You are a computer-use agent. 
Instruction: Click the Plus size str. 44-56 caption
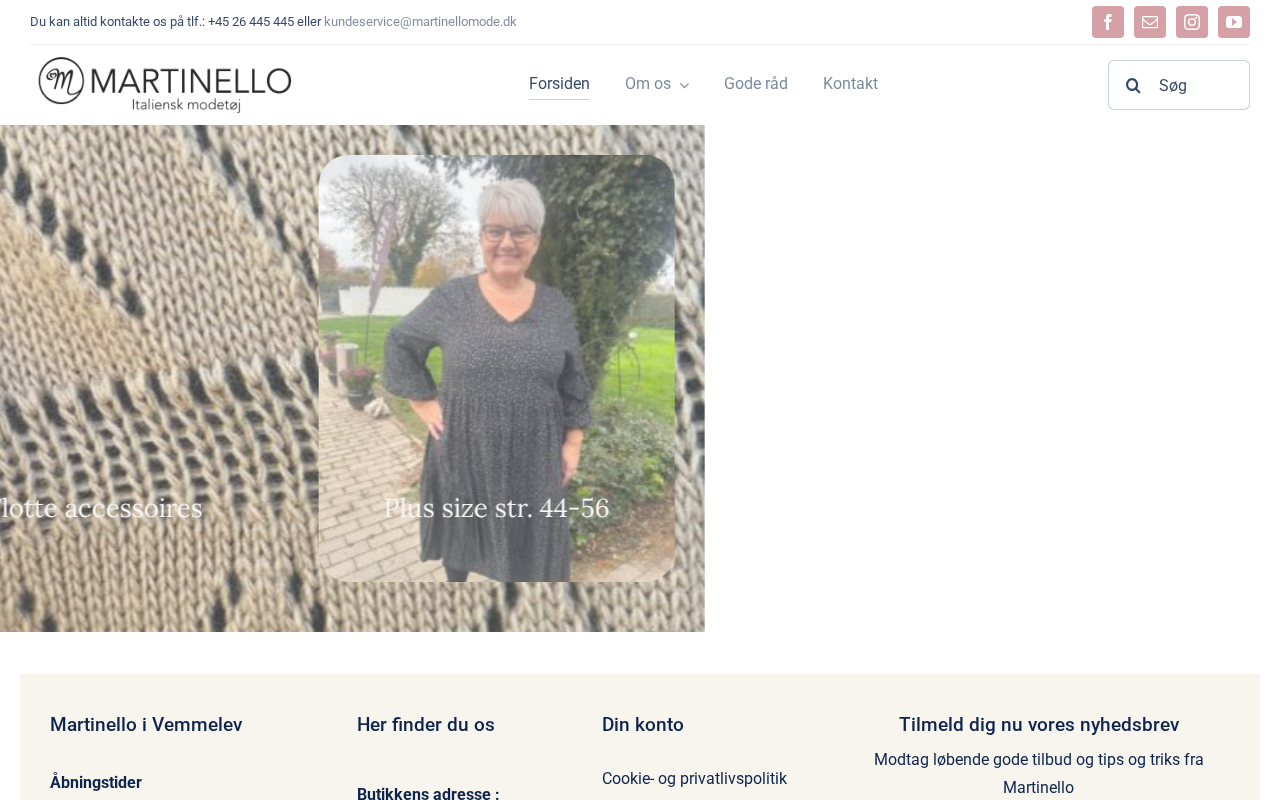497,508
